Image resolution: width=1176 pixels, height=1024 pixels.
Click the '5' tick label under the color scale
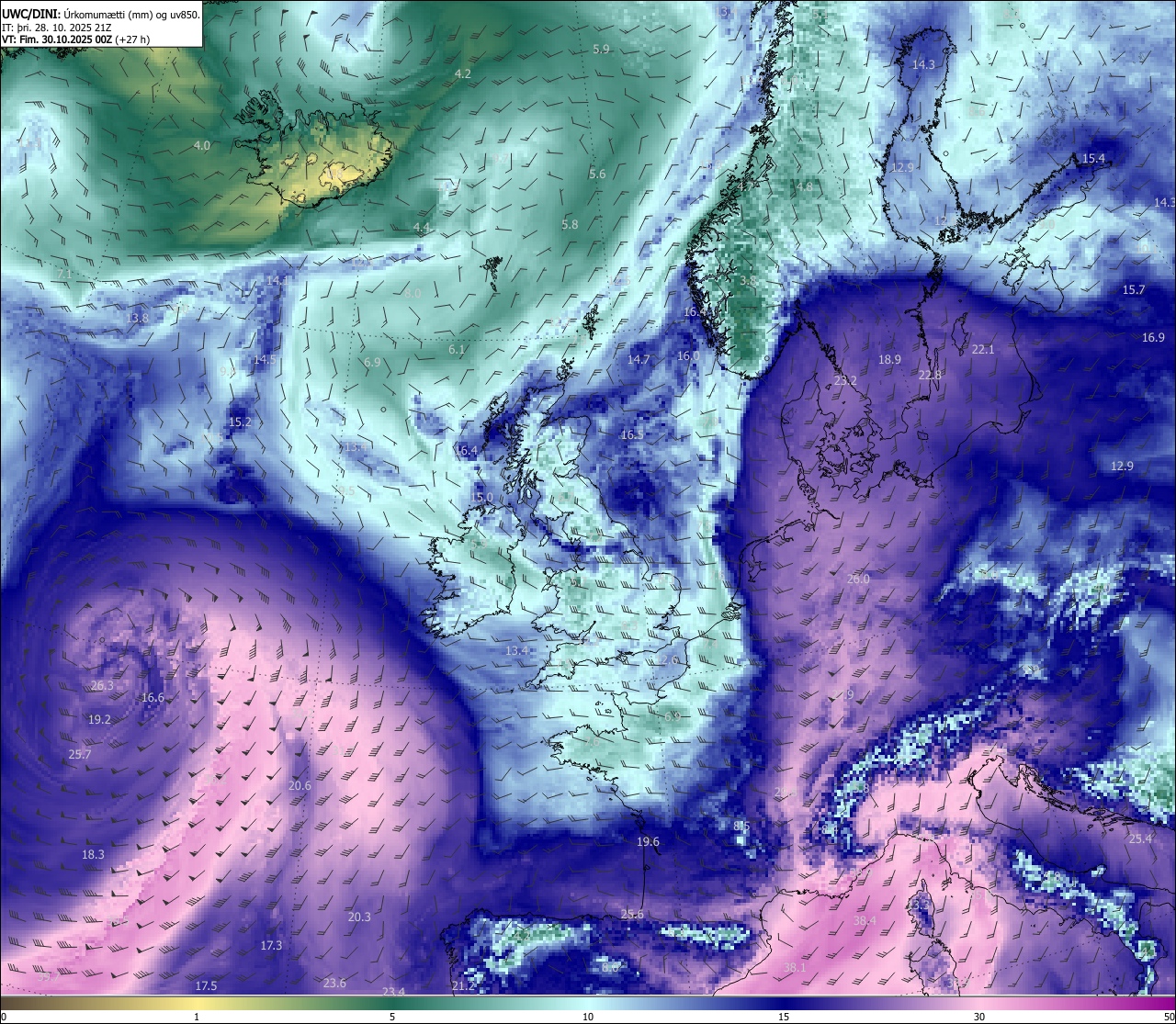click(392, 1017)
